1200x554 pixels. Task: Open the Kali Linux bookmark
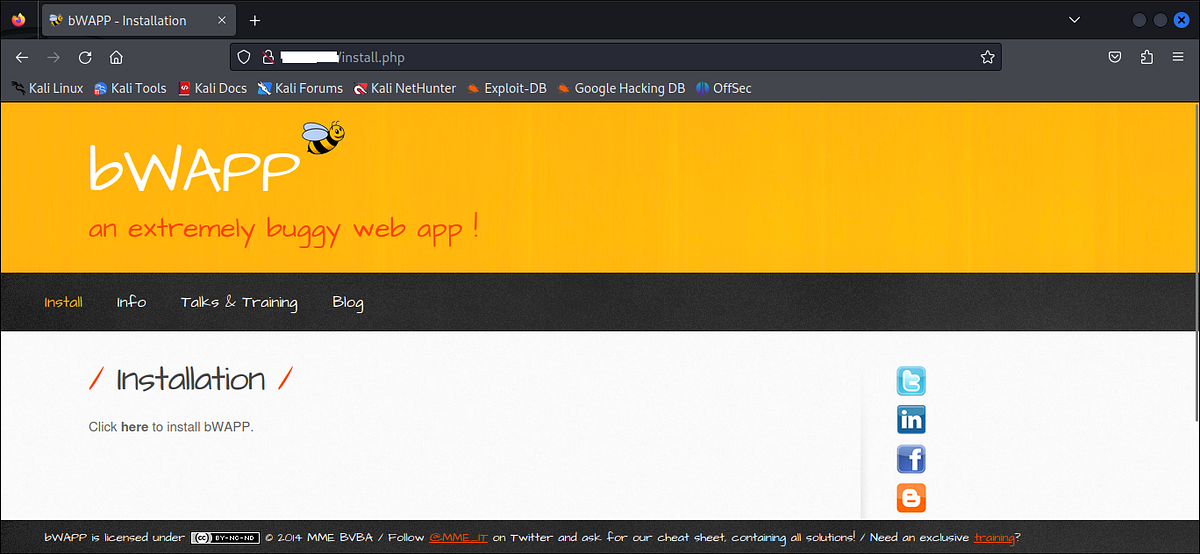pos(47,88)
